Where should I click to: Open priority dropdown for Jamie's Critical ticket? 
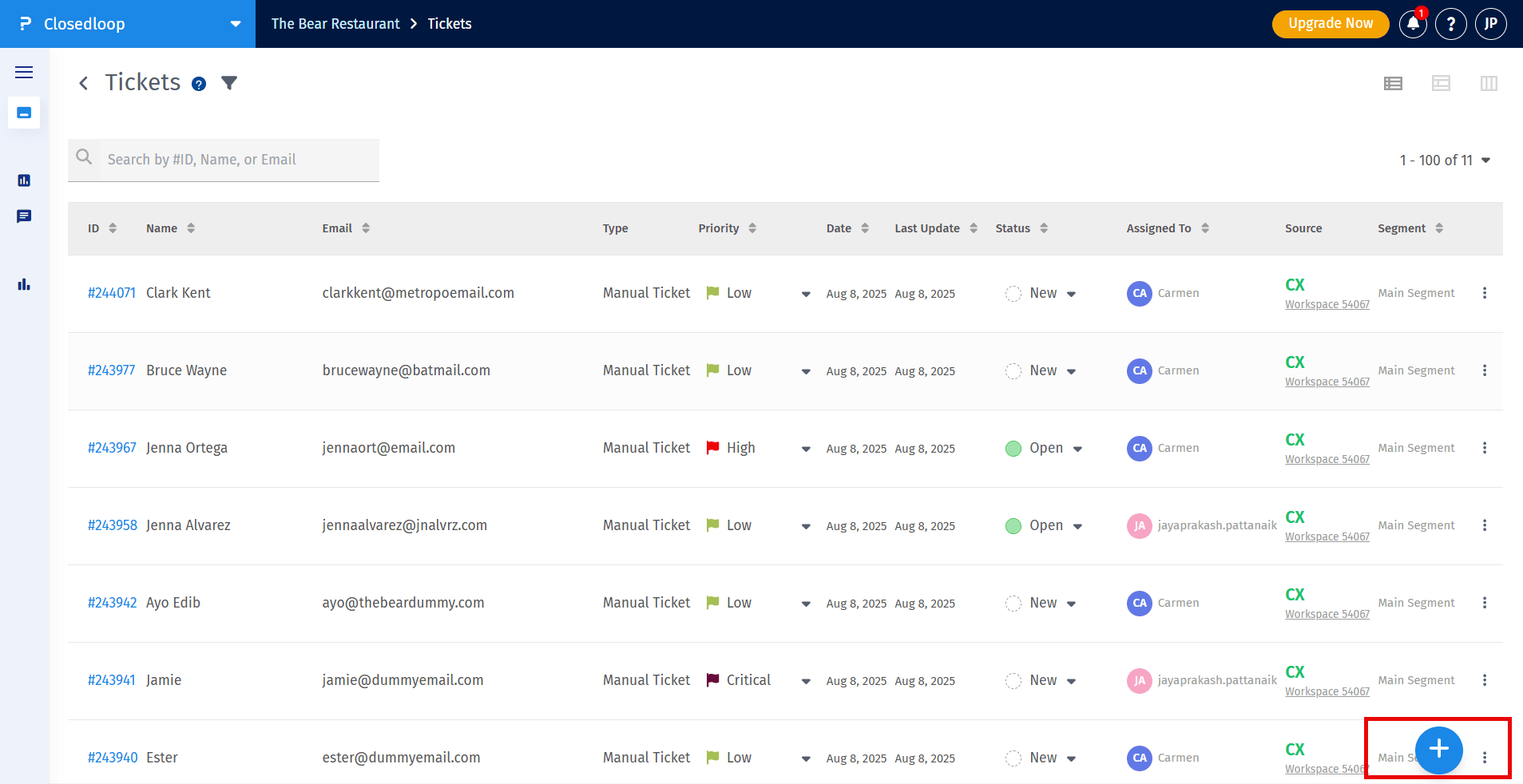[x=806, y=681]
